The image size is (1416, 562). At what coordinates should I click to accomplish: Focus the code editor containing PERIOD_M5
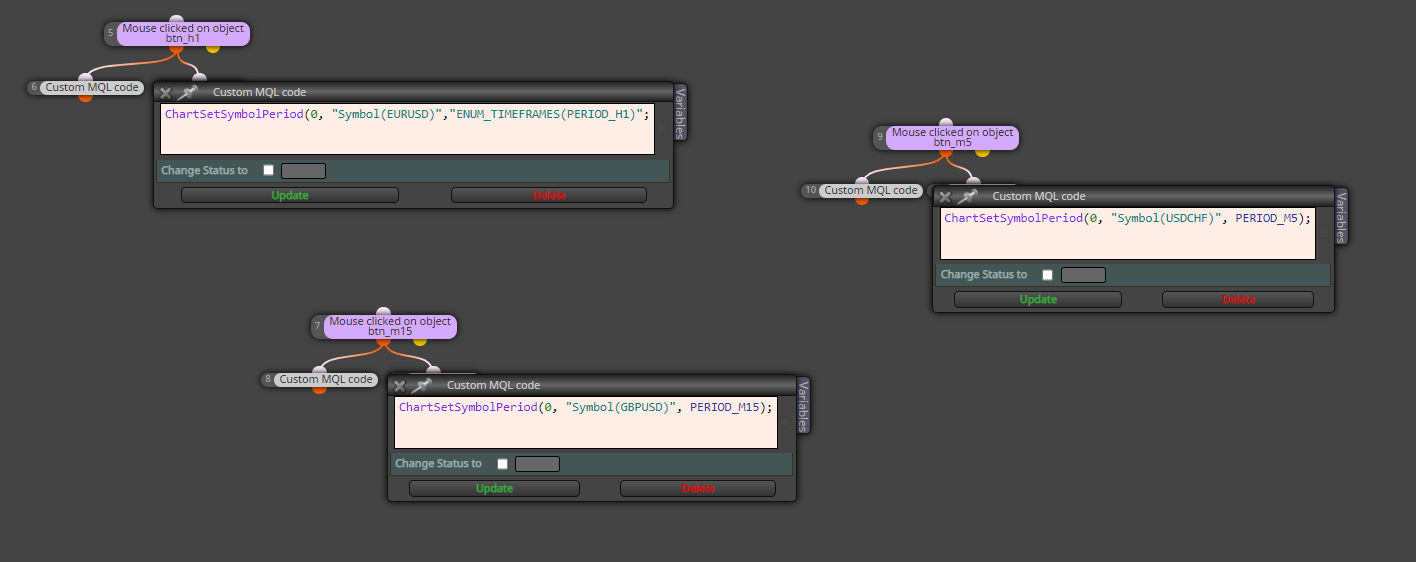click(x=1128, y=233)
